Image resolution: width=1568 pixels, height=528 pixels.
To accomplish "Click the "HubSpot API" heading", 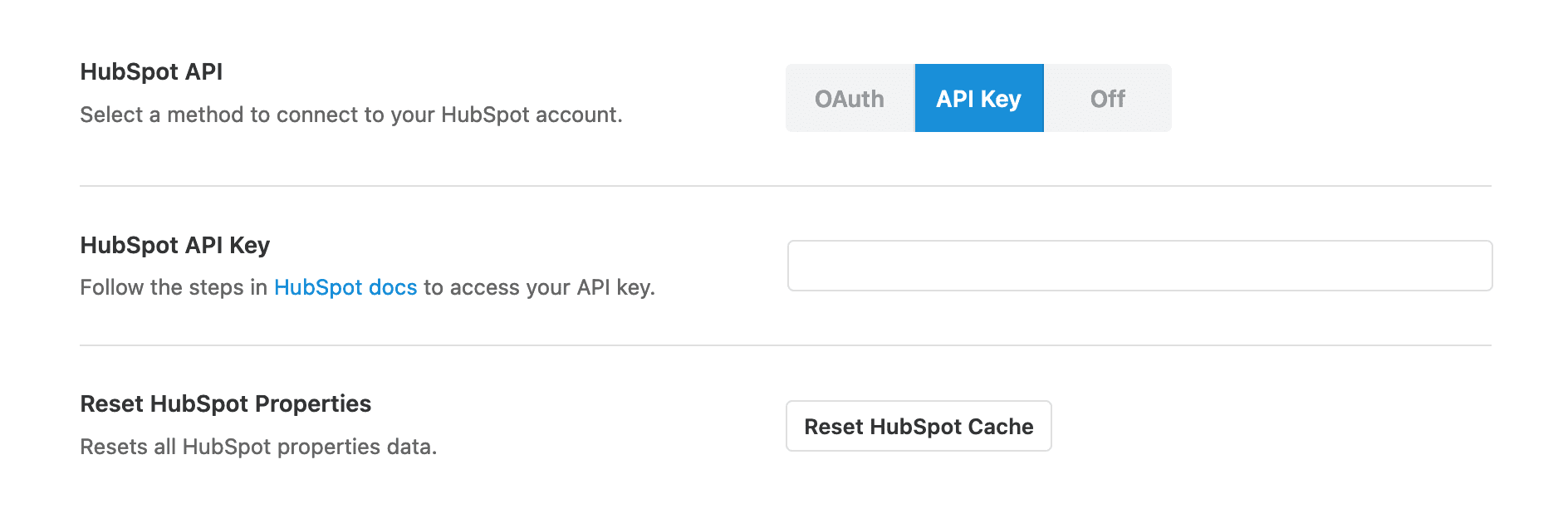I will pyautogui.click(x=151, y=72).
